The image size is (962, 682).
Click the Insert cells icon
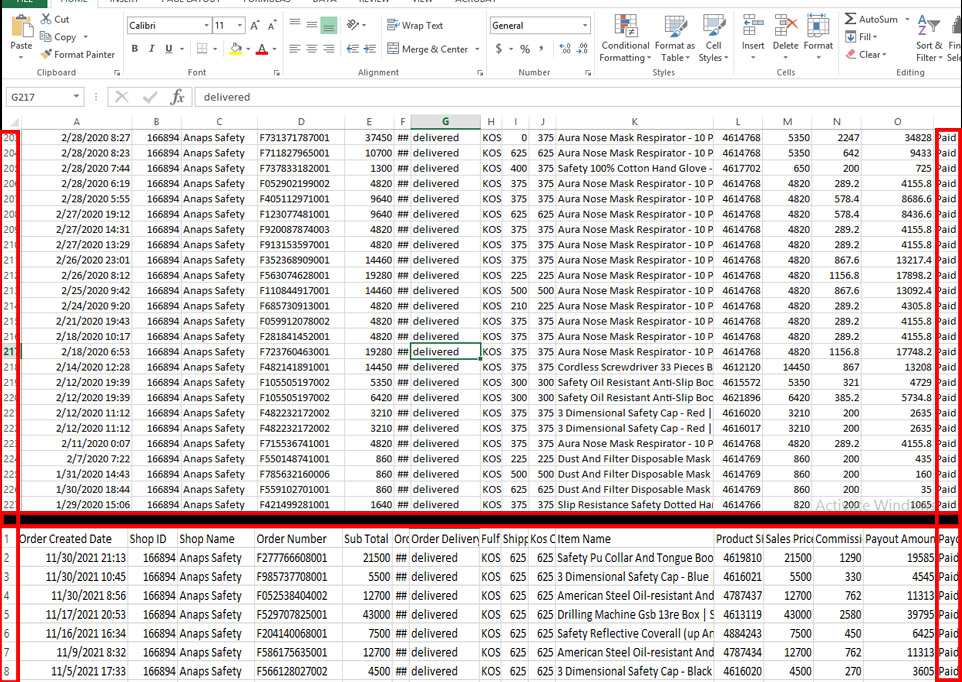753,26
